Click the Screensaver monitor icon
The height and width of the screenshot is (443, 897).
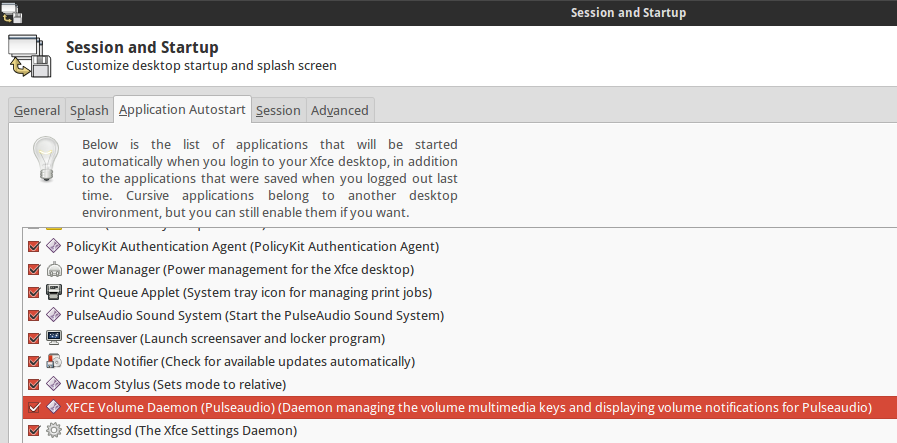point(54,338)
